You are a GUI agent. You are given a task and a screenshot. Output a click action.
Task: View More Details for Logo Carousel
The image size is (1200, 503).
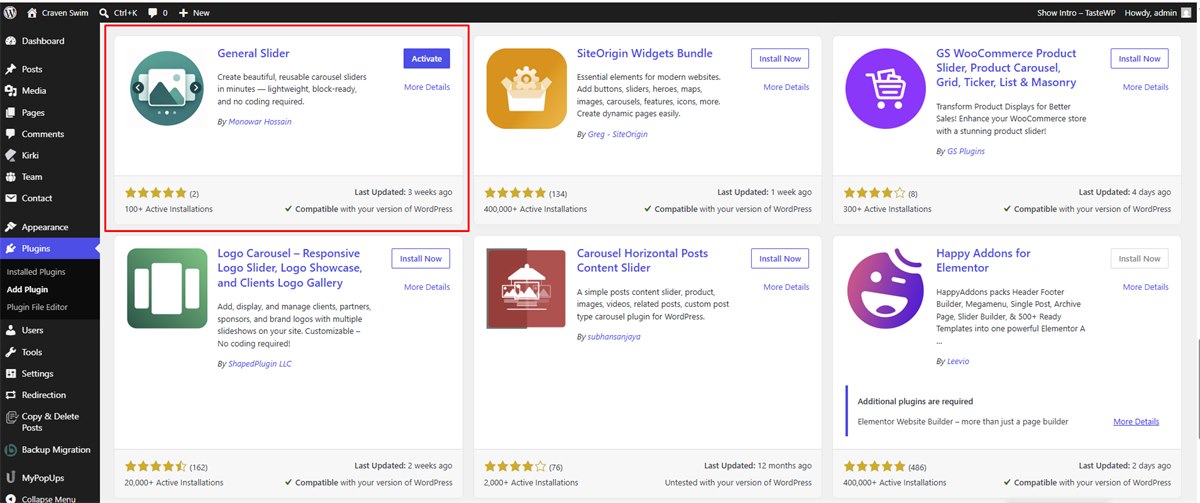pyautogui.click(x=427, y=287)
